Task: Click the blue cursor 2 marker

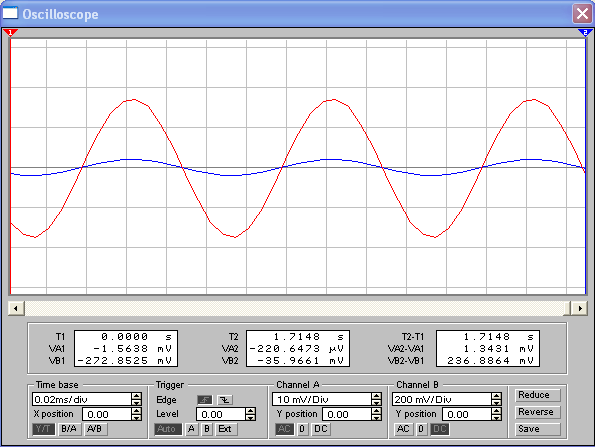Action: [x=585, y=33]
